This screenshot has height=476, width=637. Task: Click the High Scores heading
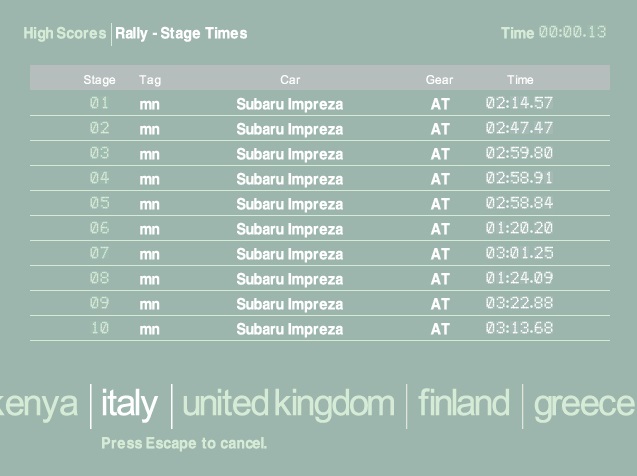tap(64, 33)
